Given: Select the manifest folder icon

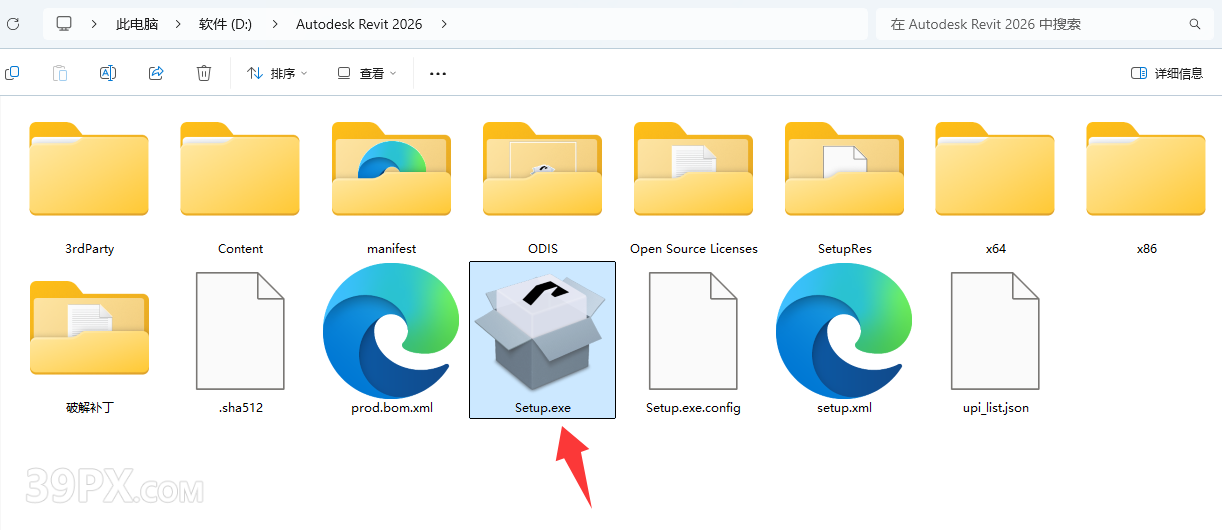Looking at the screenshot, I should [x=391, y=168].
